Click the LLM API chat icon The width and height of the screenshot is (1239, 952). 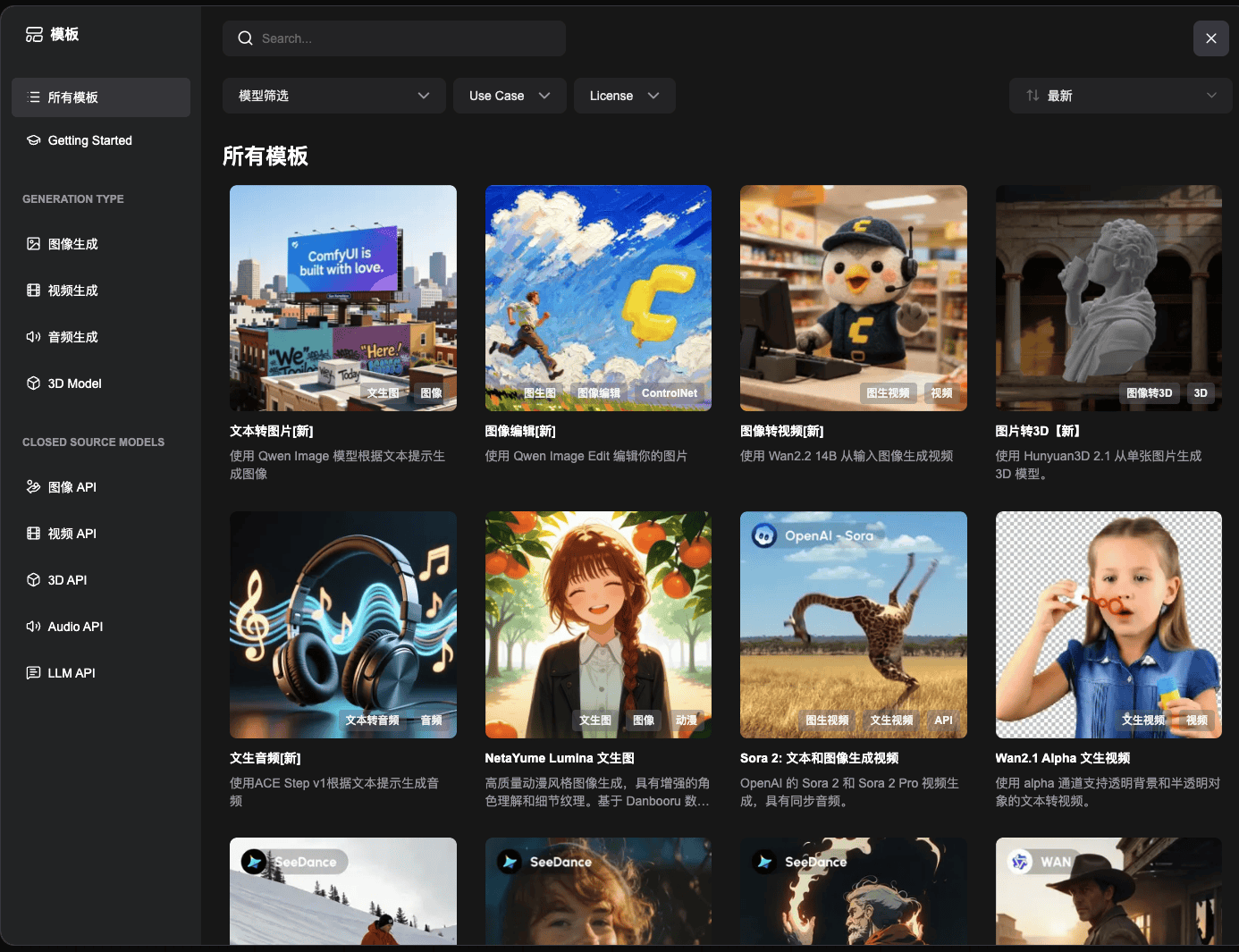tap(33, 673)
